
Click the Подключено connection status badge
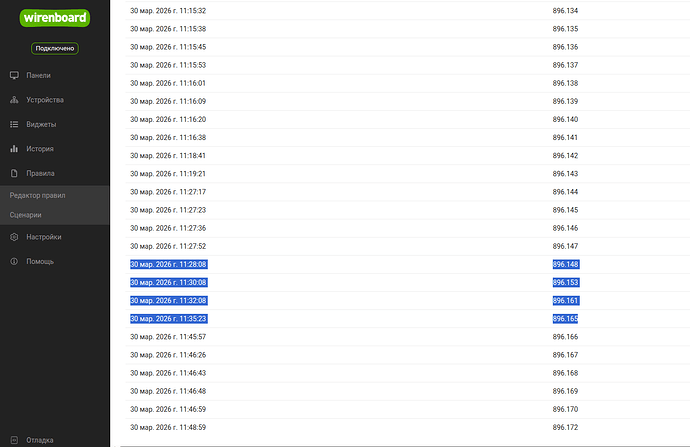55,48
